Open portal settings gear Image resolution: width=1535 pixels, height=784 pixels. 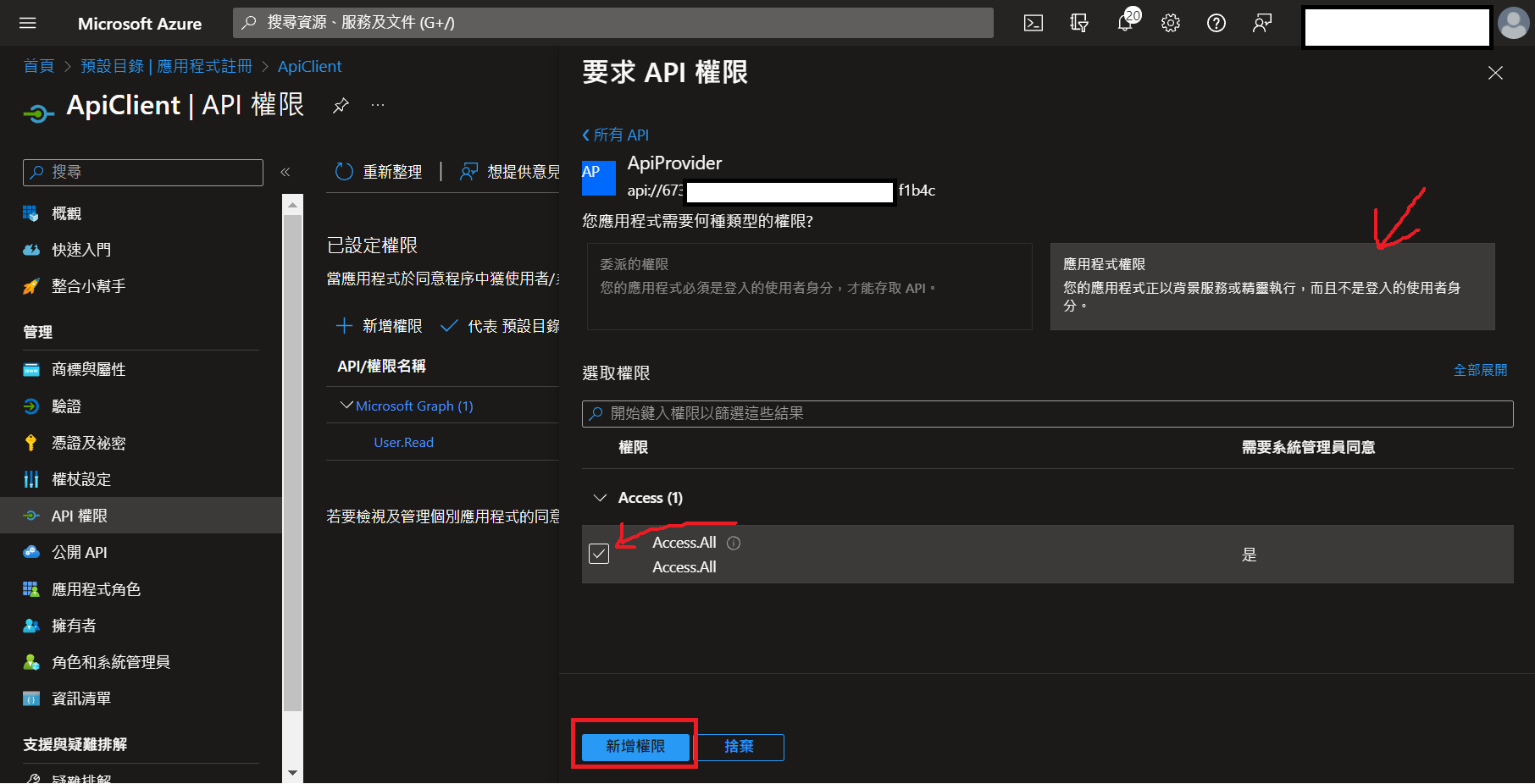[x=1171, y=23]
